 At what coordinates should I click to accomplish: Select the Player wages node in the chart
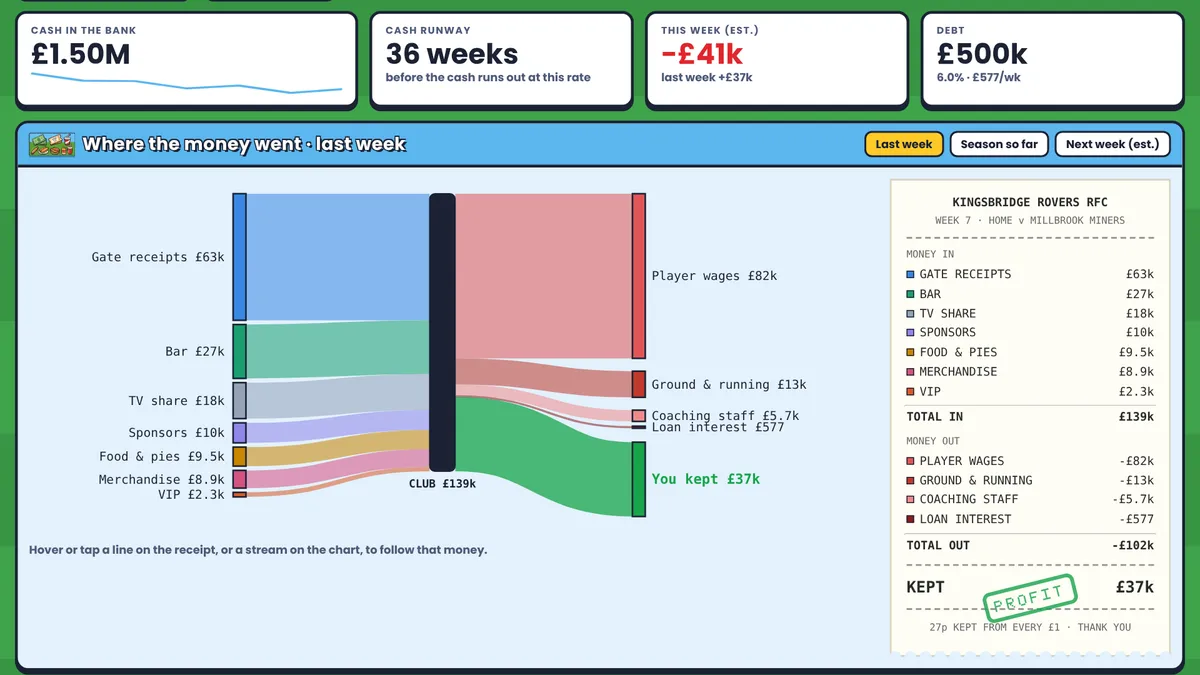pos(638,276)
